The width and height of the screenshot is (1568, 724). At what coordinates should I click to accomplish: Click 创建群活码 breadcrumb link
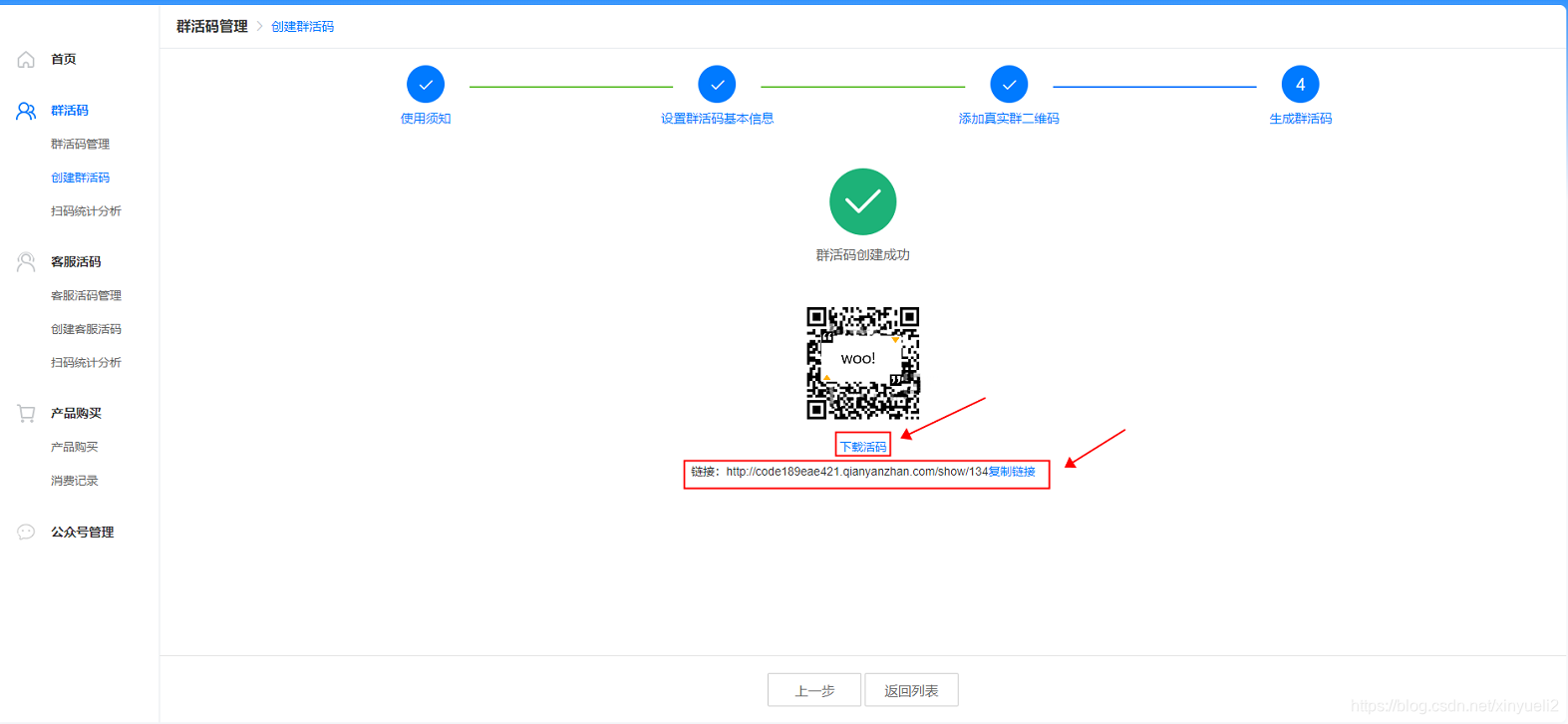tap(303, 27)
